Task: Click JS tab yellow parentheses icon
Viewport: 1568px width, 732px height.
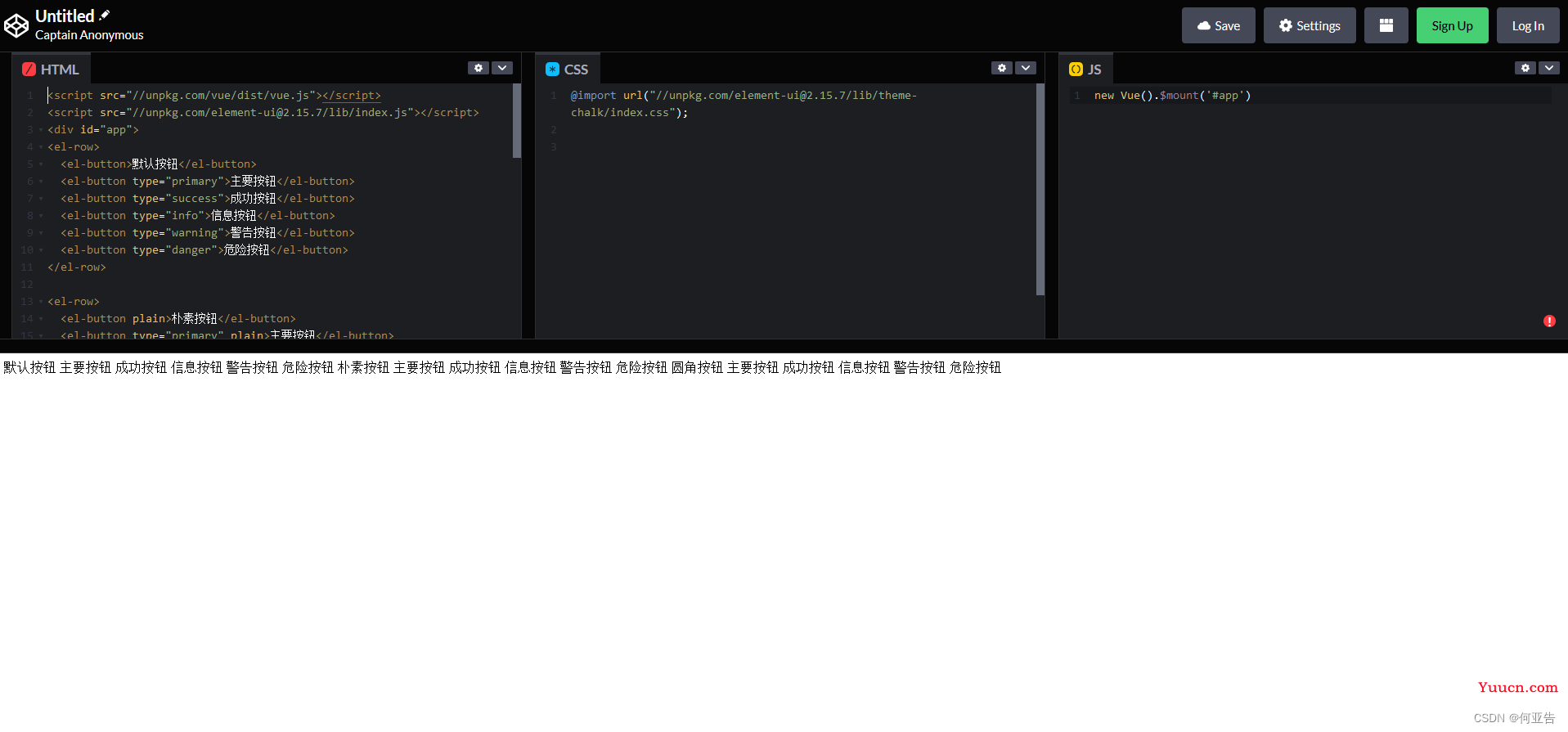Action: point(1076,70)
